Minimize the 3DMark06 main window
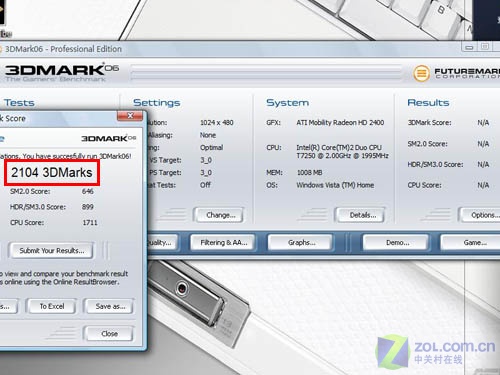The width and height of the screenshot is (500, 375). (469, 47)
